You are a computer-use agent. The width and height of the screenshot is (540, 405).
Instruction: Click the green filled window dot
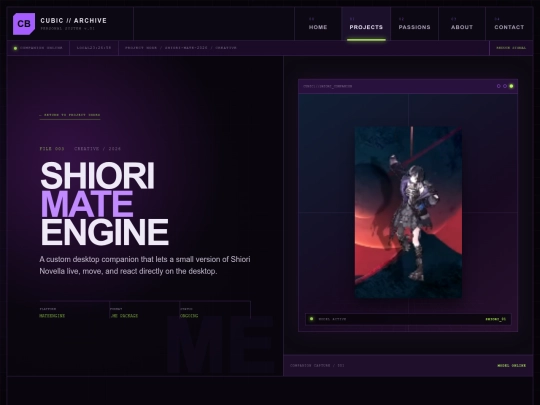(x=511, y=86)
